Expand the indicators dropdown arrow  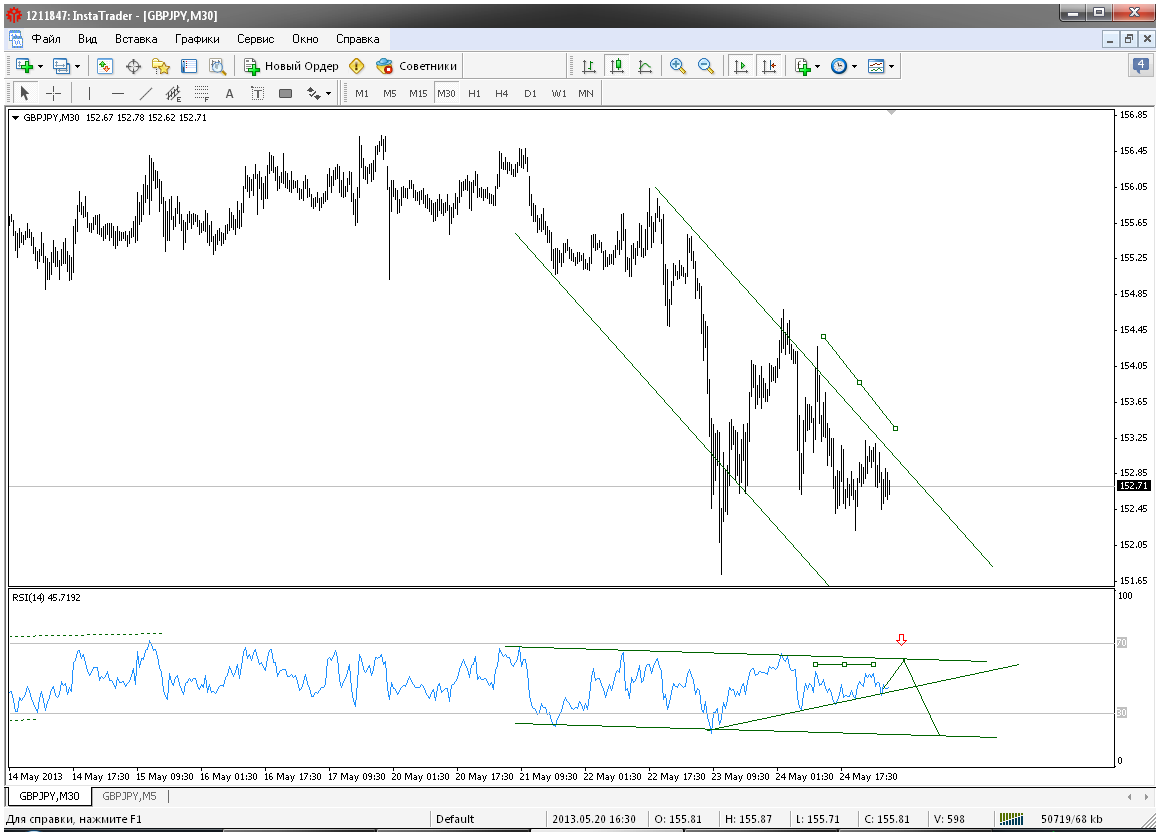(x=817, y=67)
